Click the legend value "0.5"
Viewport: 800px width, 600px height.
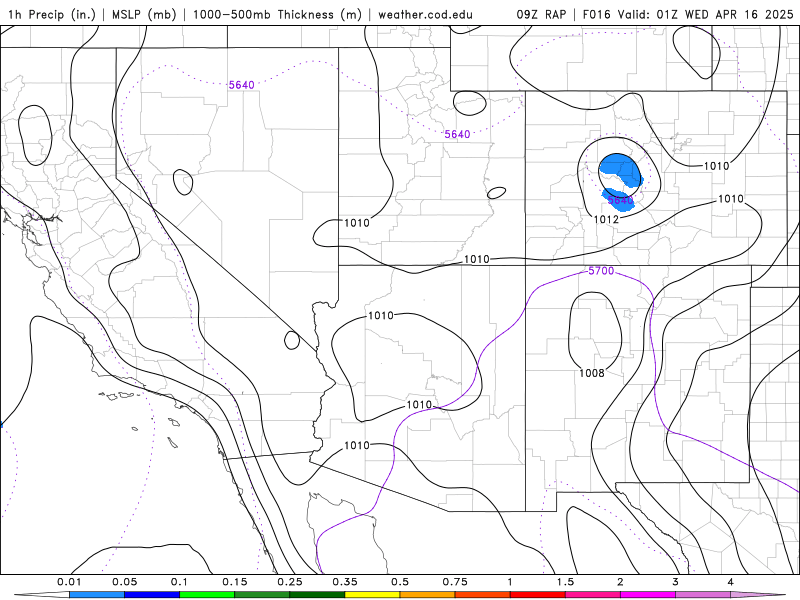point(400,582)
